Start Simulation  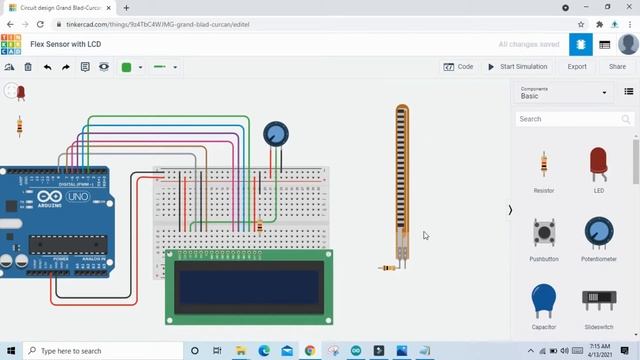(x=518, y=67)
